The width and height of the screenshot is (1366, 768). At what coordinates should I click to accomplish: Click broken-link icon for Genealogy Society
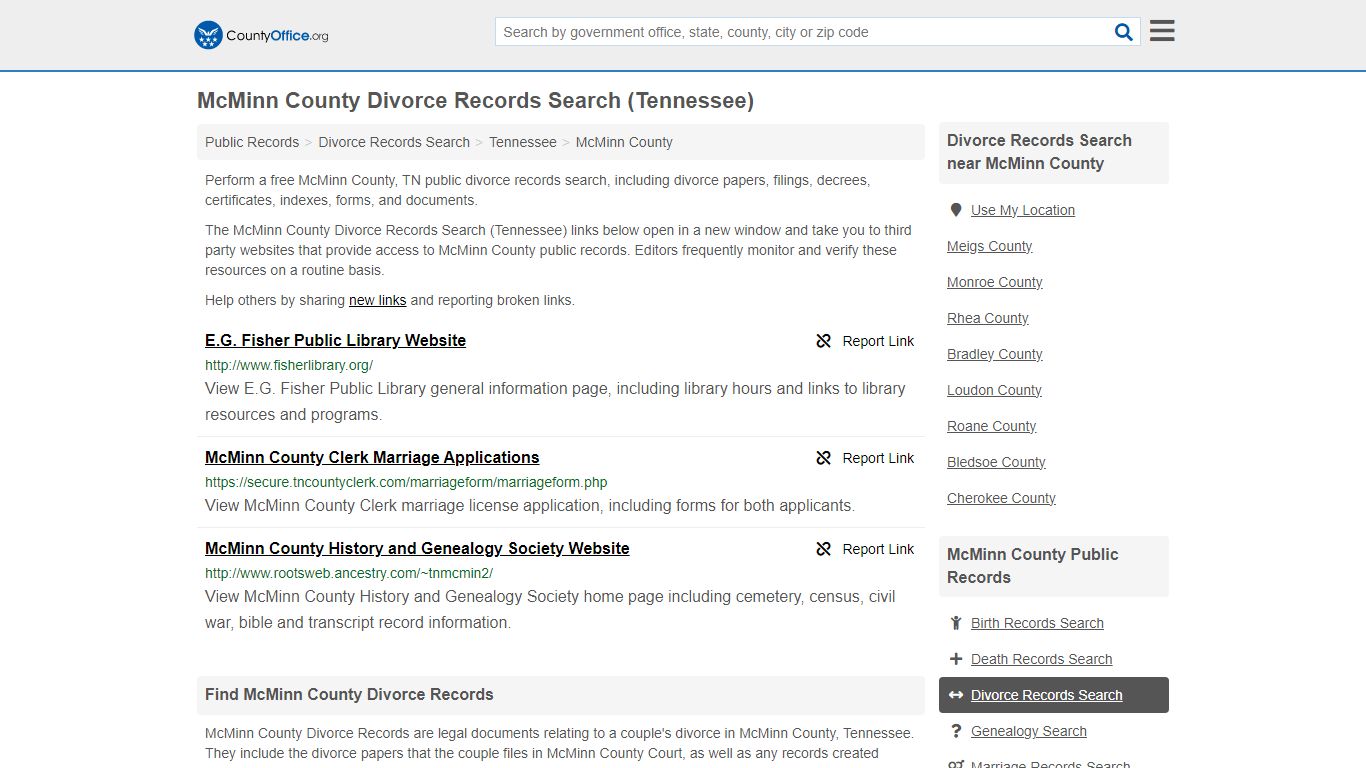tap(824, 549)
